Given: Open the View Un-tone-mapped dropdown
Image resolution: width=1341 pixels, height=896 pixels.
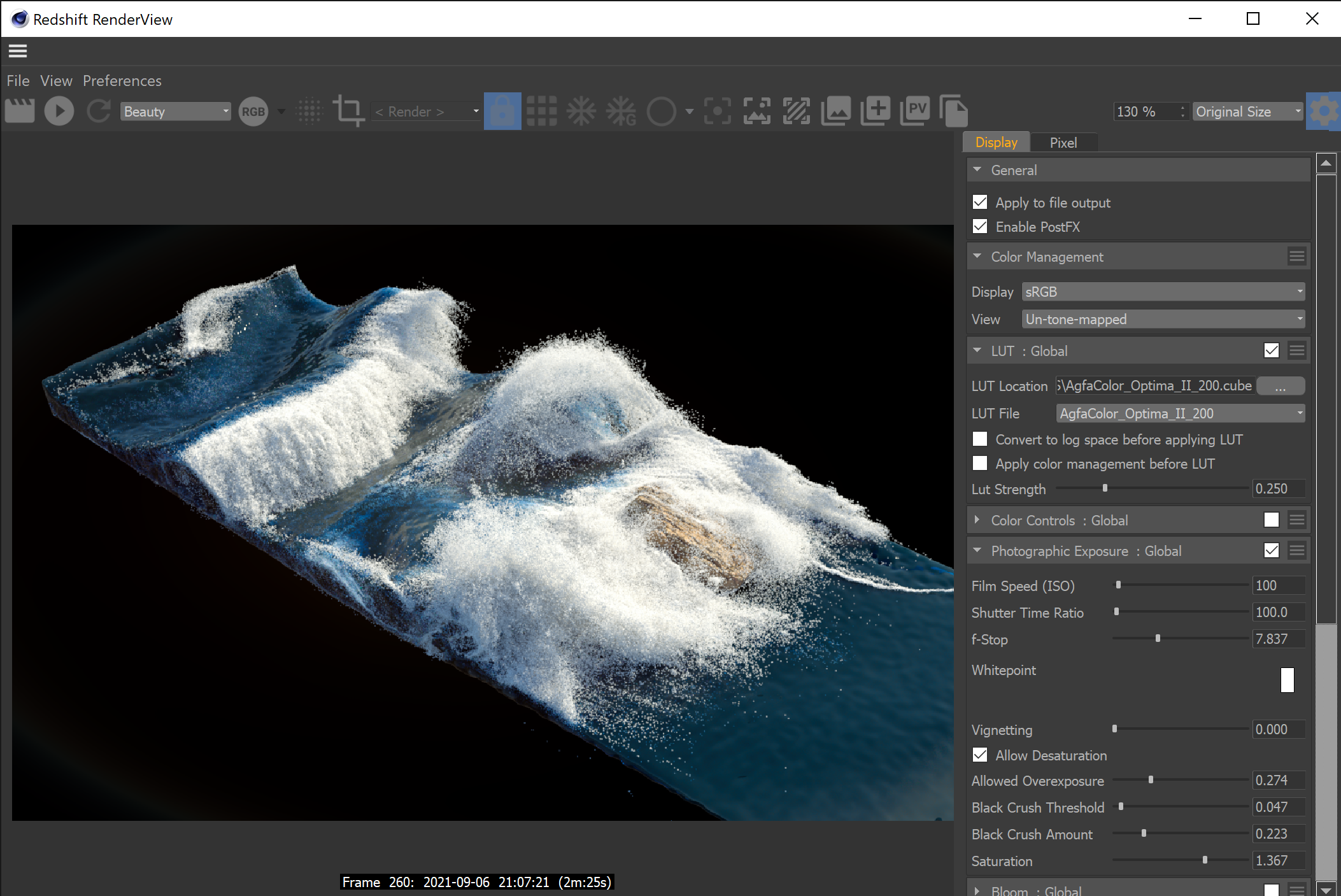Looking at the screenshot, I should 1163,319.
